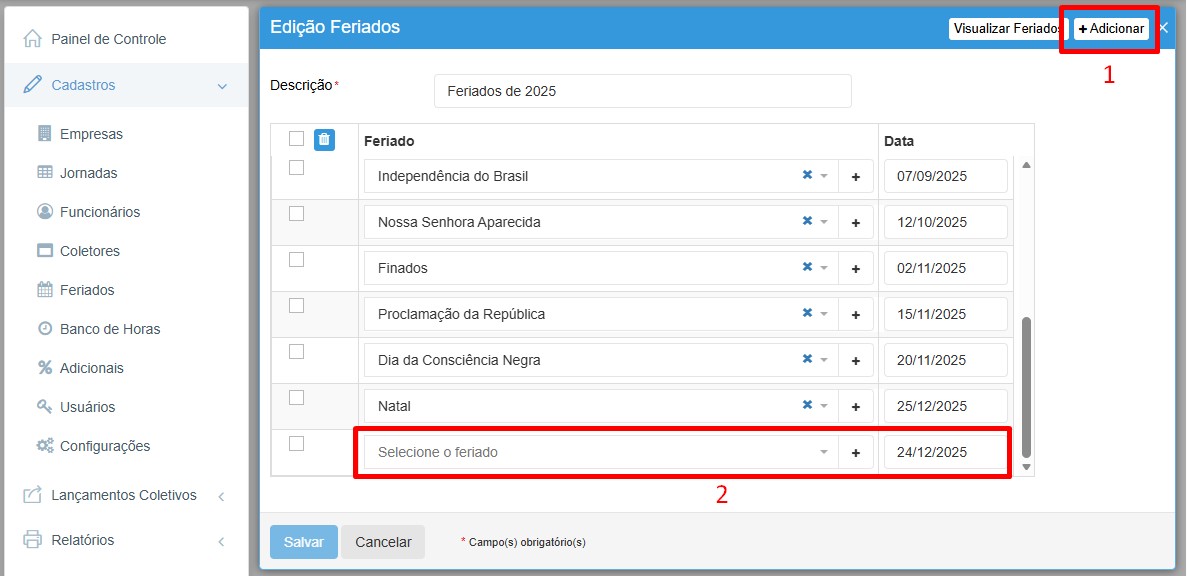Toggle the select-all checkbox in header
The image size is (1187, 576).
point(296,139)
